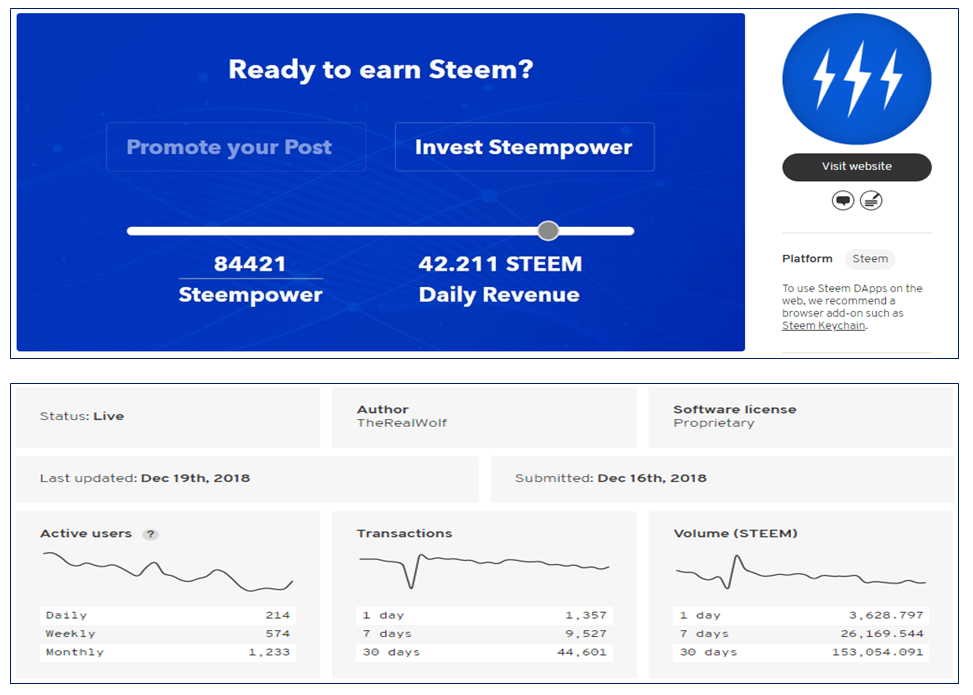Open the edit note icon under Visit website
This screenshot has height=695, width=973.
(871, 200)
